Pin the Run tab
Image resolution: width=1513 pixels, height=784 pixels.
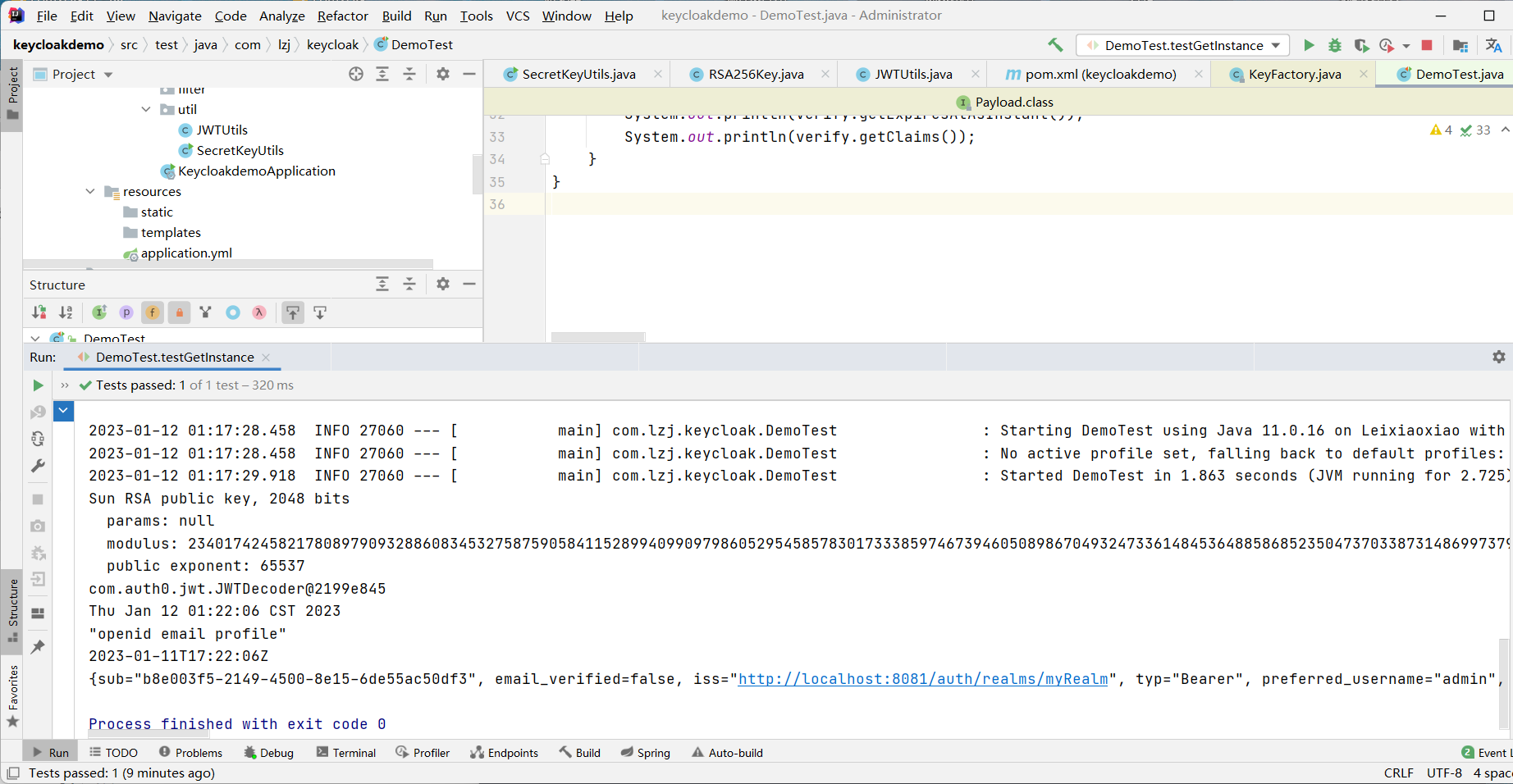(x=38, y=647)
